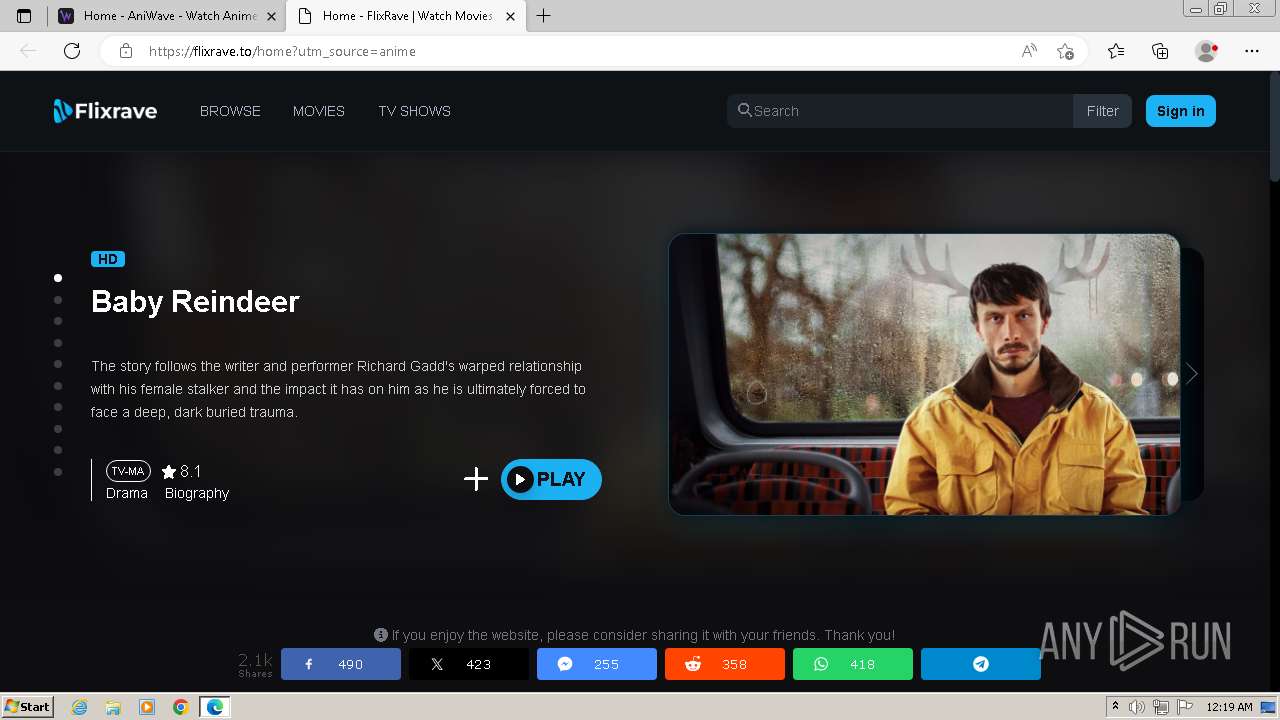Click the 8.1 star rating

[182, 471]
